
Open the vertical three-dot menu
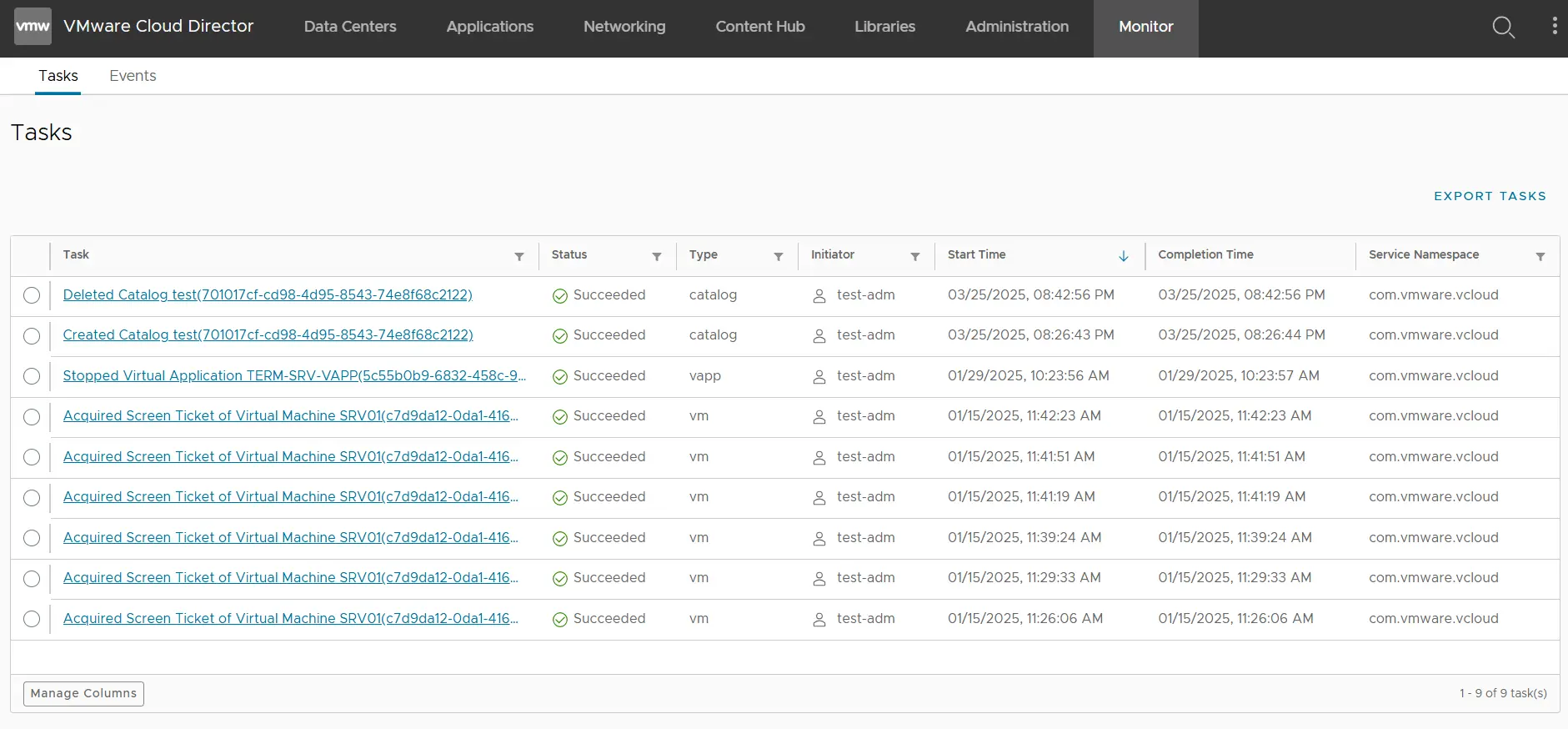point(1555,27)
